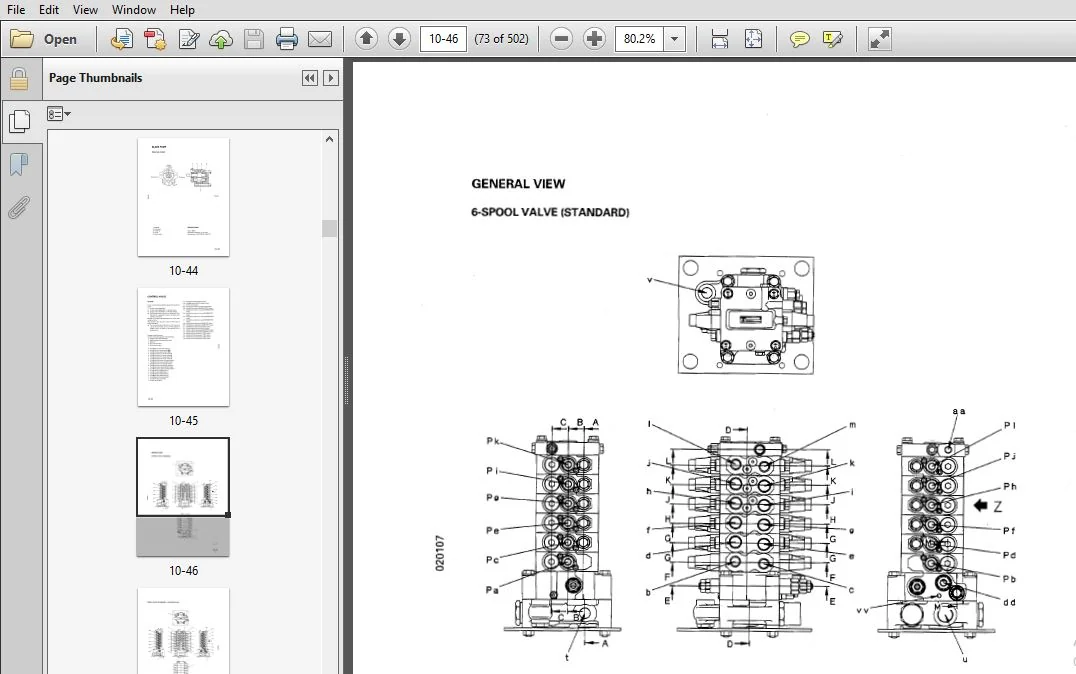The image size is (1076, 674).
Task: Click the 10-45 page label
Action: point(183,421)
